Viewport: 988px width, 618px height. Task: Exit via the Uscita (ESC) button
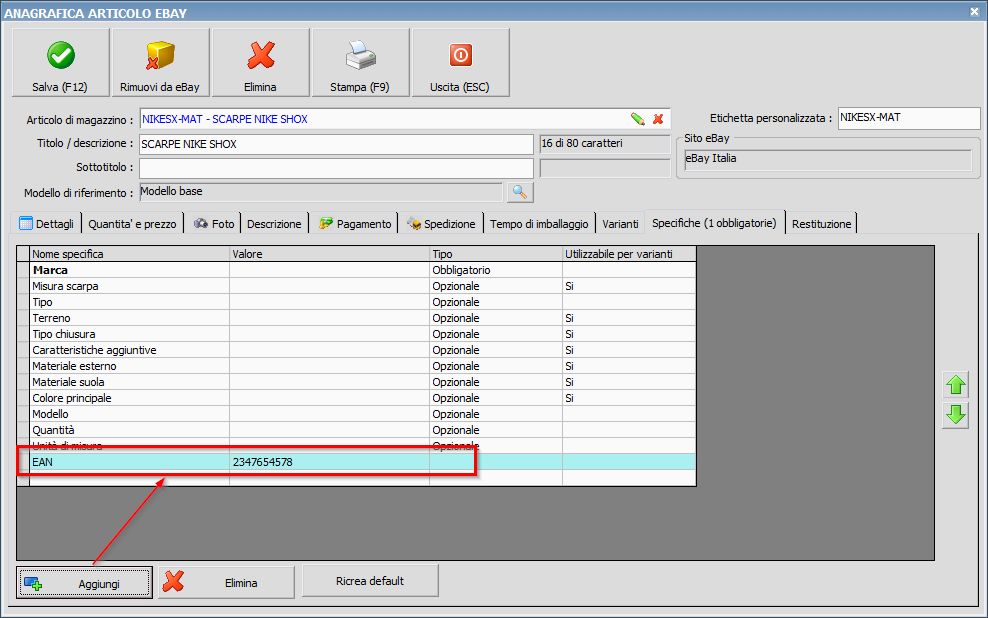tap(460, 62)
